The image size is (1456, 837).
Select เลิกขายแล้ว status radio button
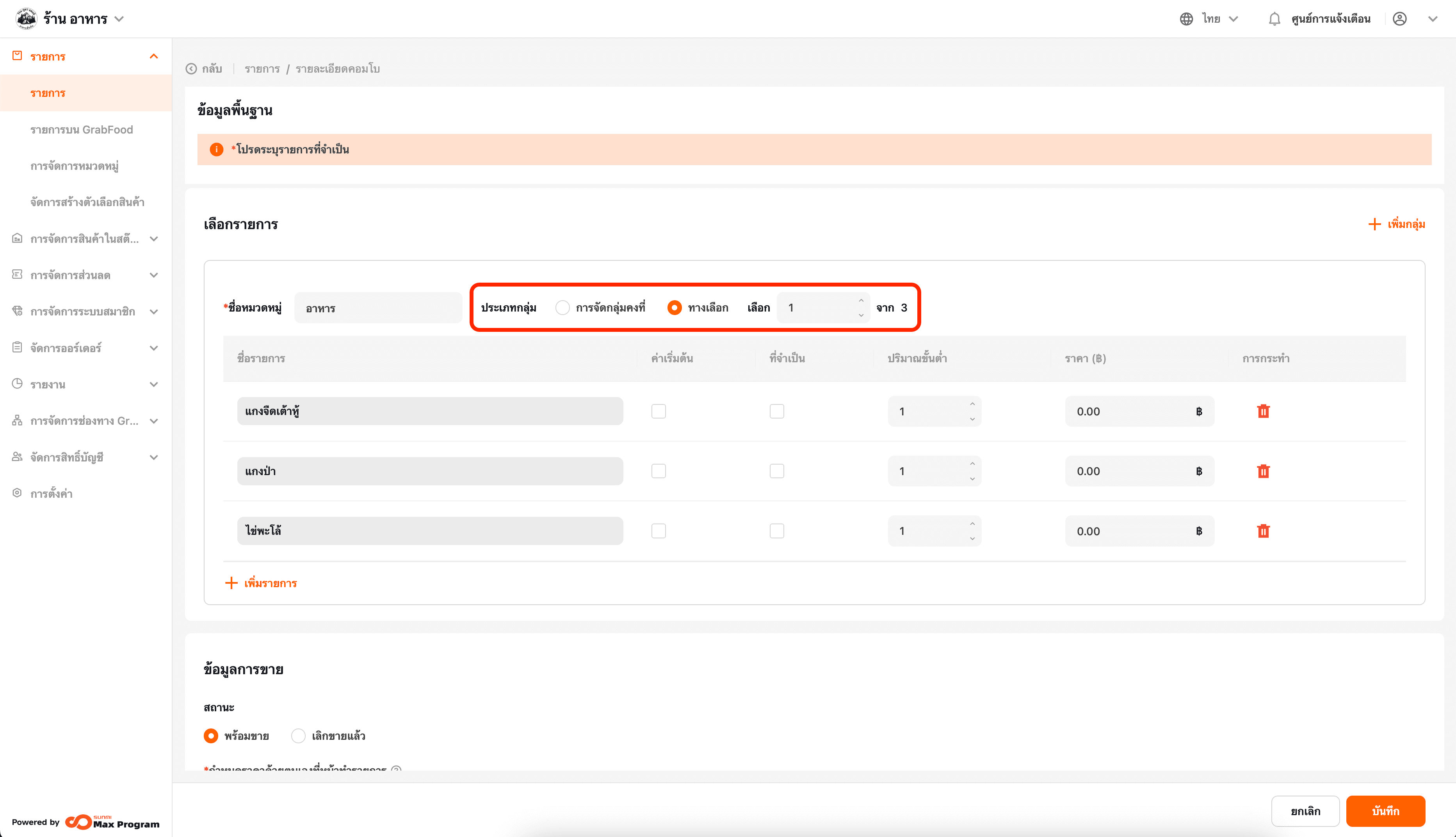point(298,736)
